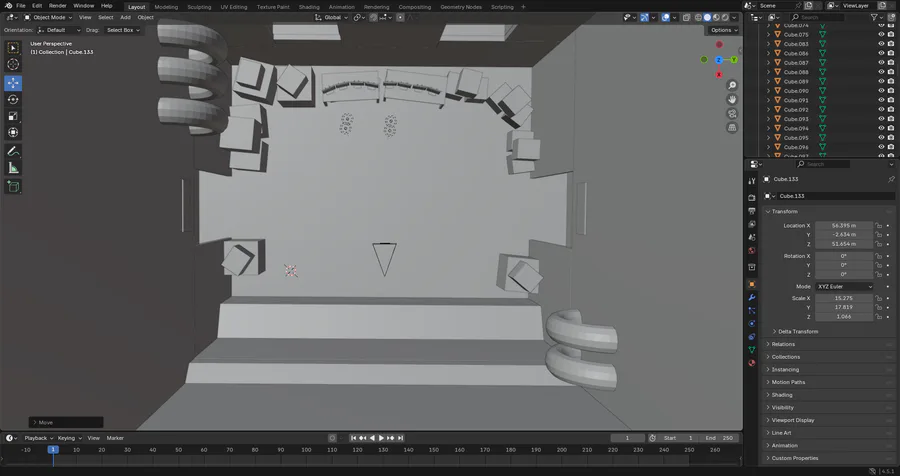Open the Drag Select Box dropdown
This screenshot has height=476, width=900.
coord(123,30)
